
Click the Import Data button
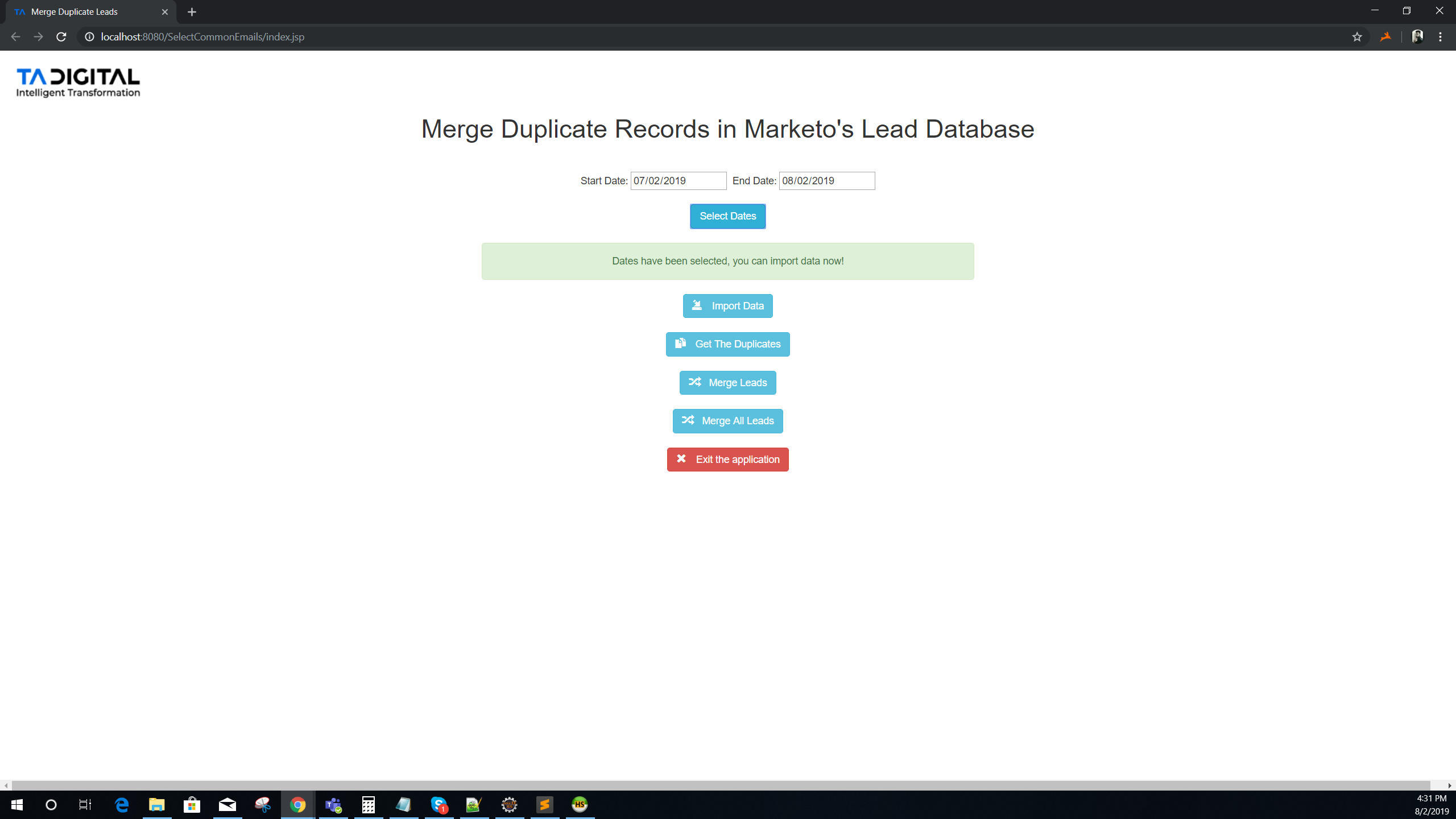(x=727, y=305)
